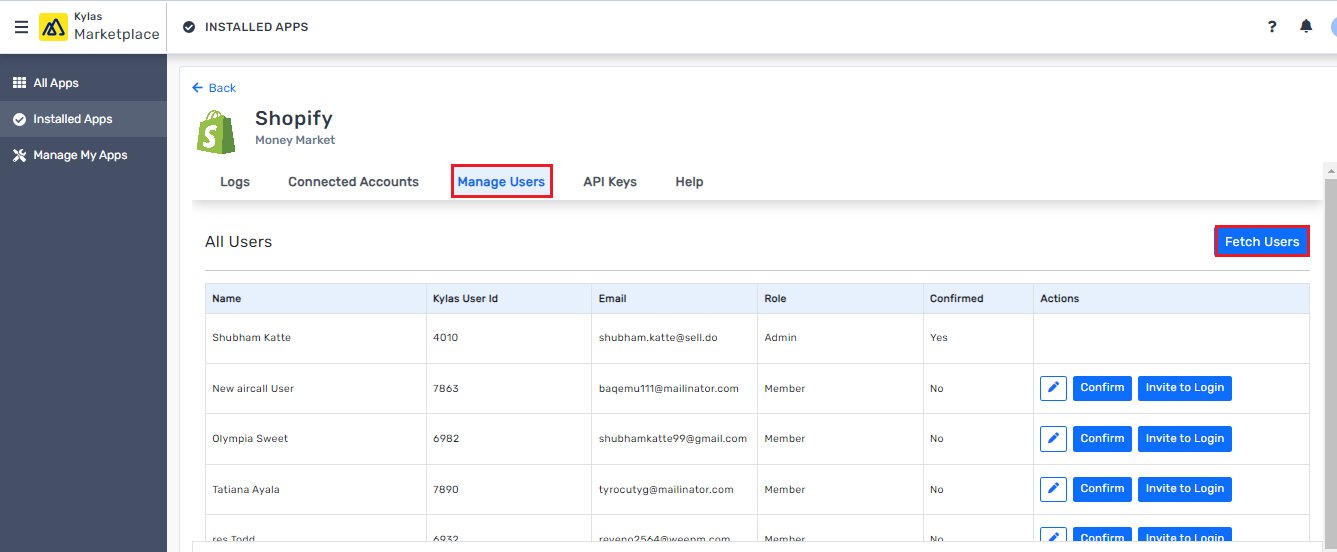This screenshot has height=552, width=1337.
Task: Click the Name column header
Action: 316,298
